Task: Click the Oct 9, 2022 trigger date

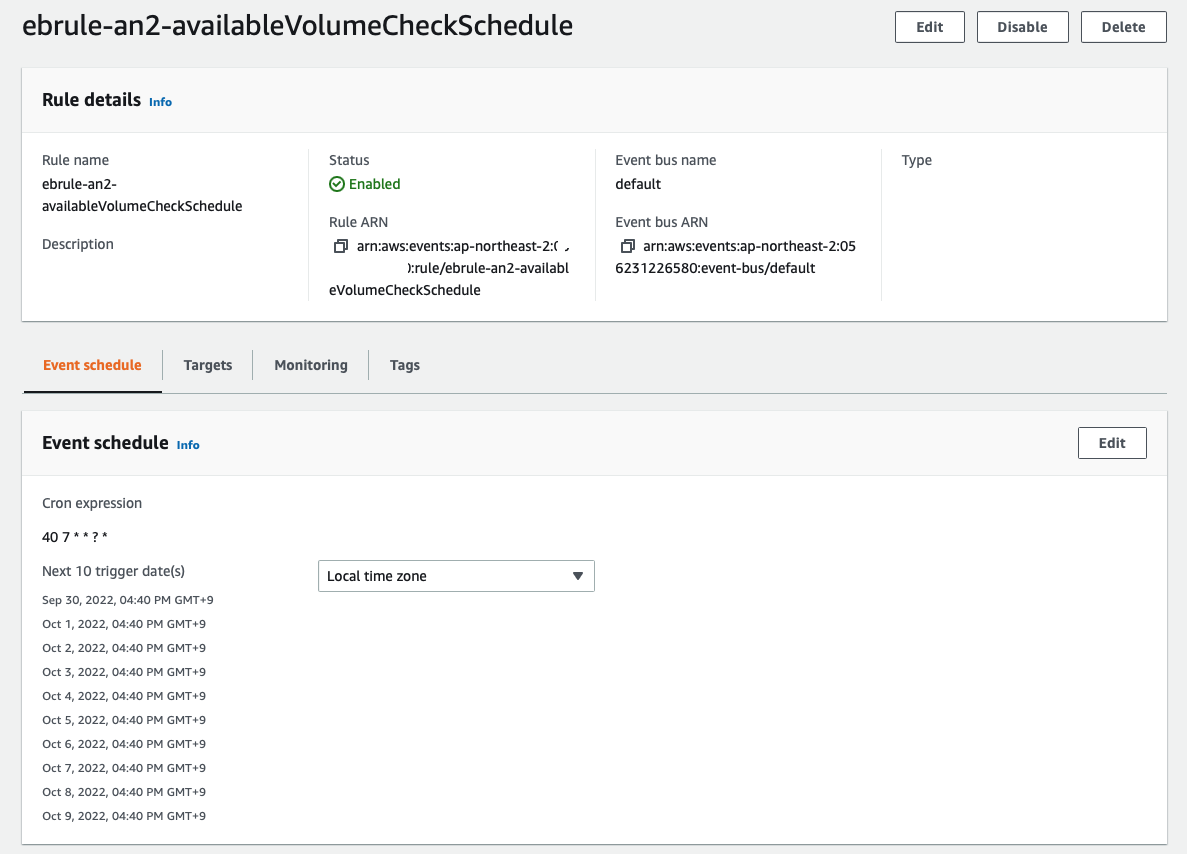Action: 124,816
